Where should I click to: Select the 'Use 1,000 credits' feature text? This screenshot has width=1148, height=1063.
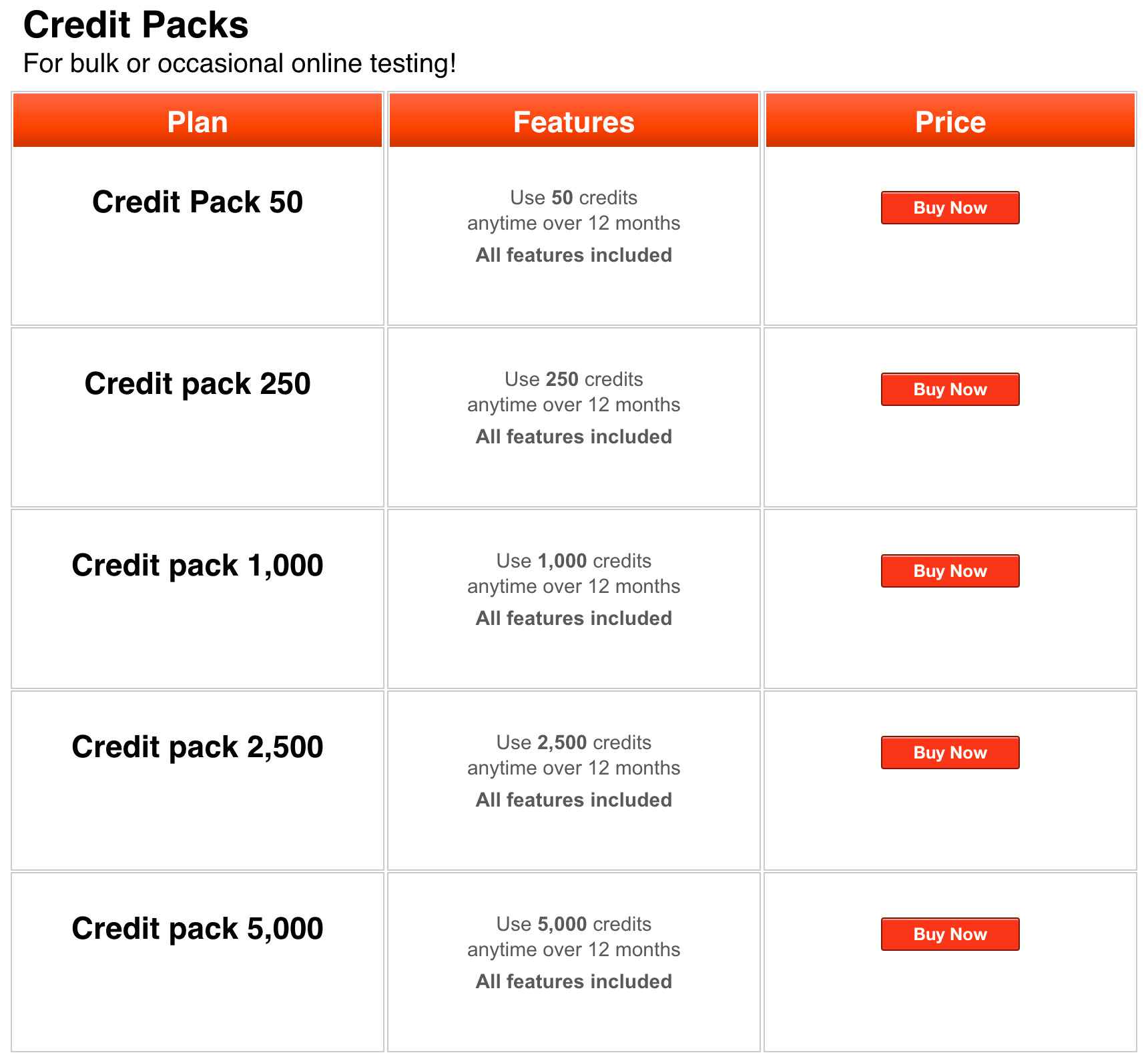(573, 561)
